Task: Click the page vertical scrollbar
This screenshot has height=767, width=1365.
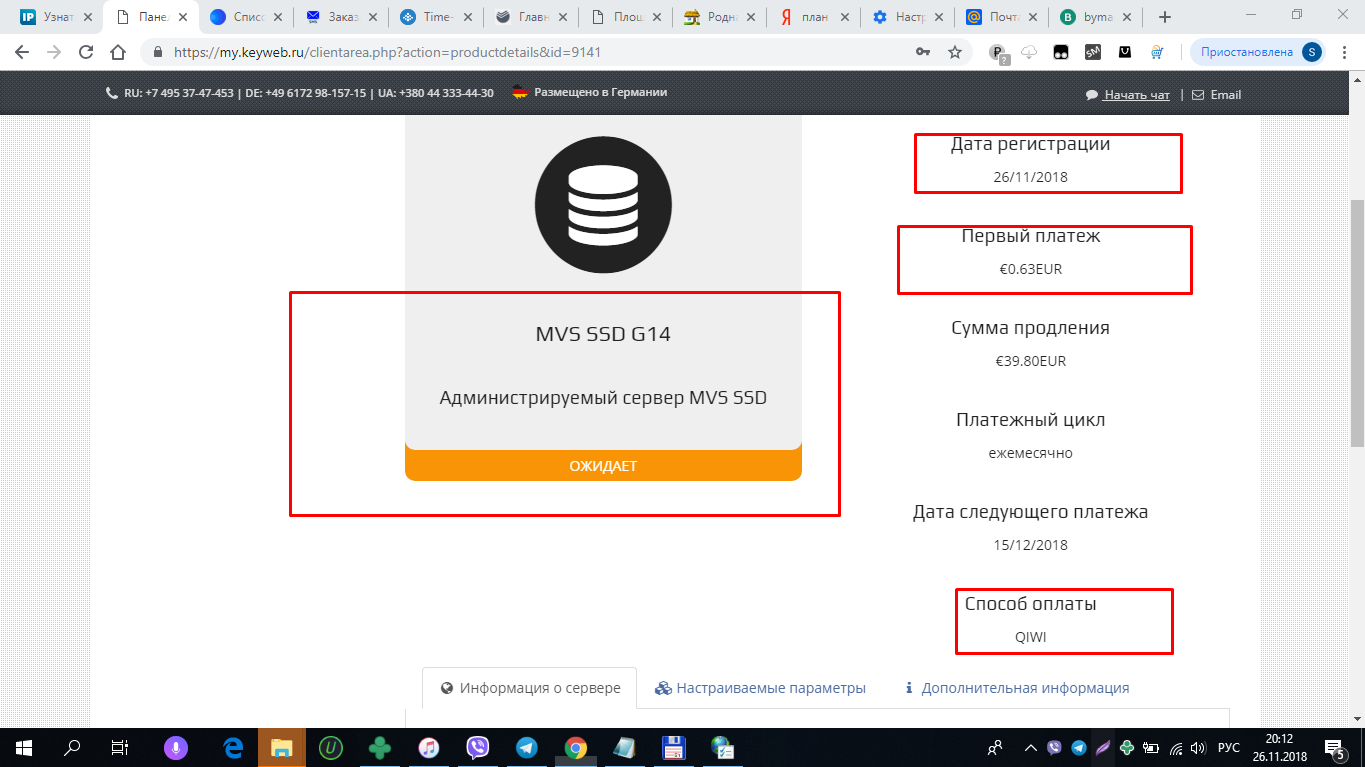Action: tap(1357, 320)
